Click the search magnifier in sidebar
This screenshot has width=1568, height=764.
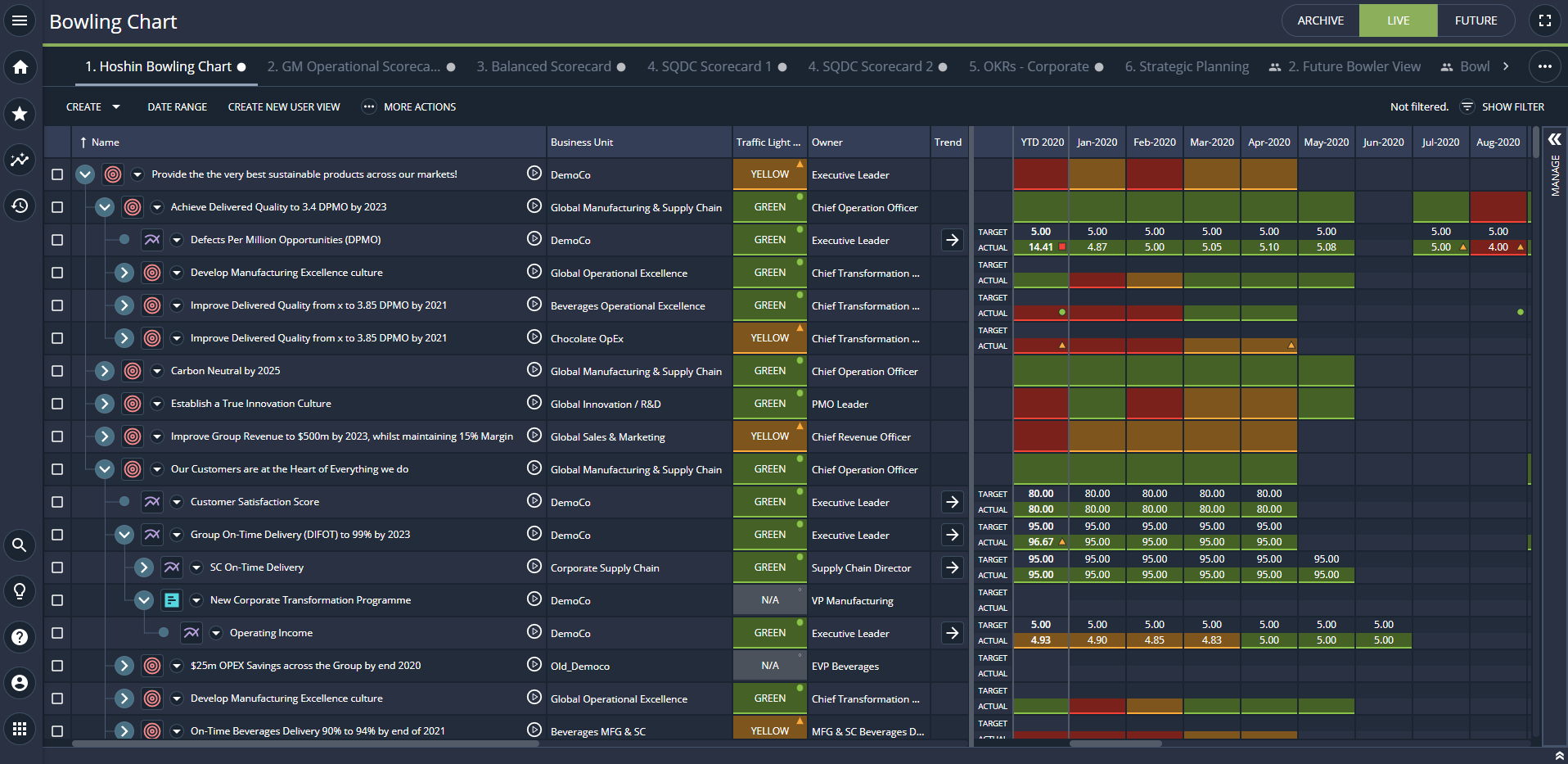pyautogui.click(x=20, y=545)
